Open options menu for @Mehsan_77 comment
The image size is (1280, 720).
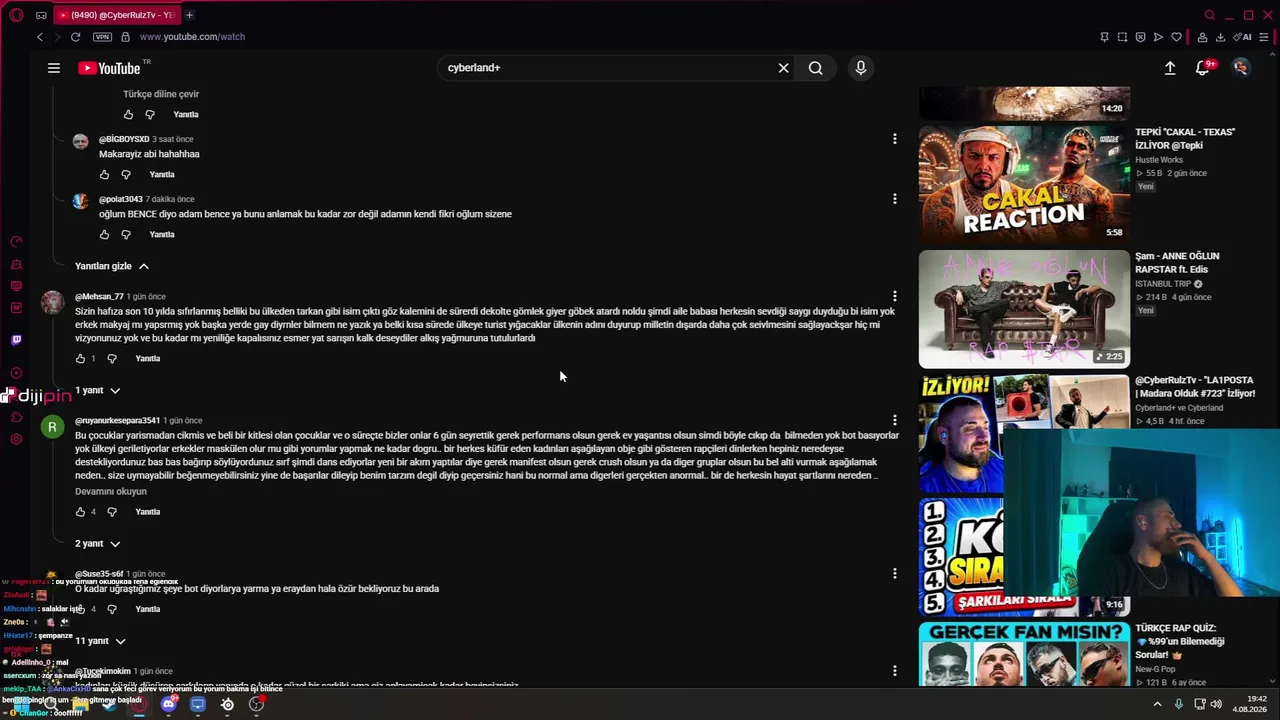(895, 296)
